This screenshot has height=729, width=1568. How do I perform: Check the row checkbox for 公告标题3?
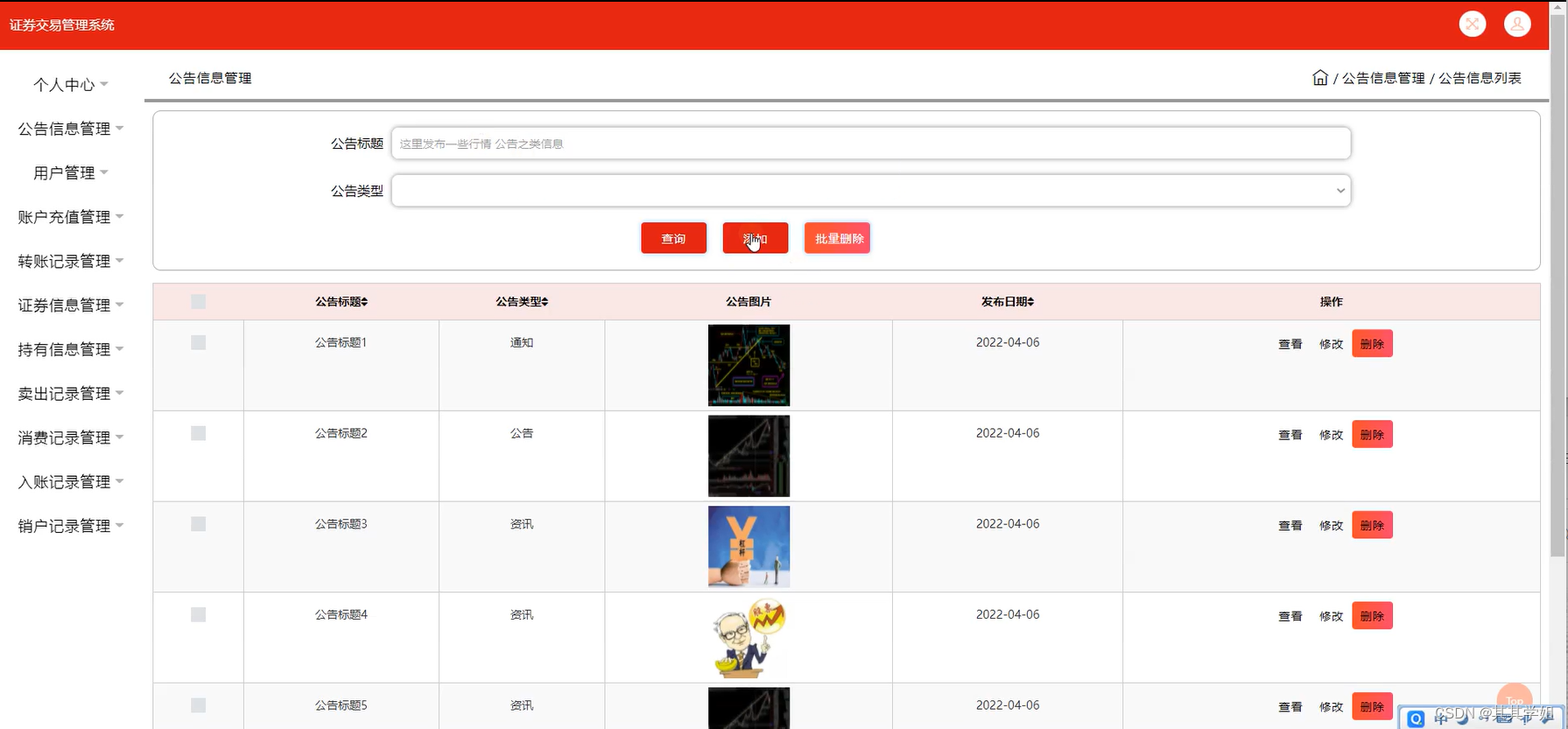coord(199,524)
